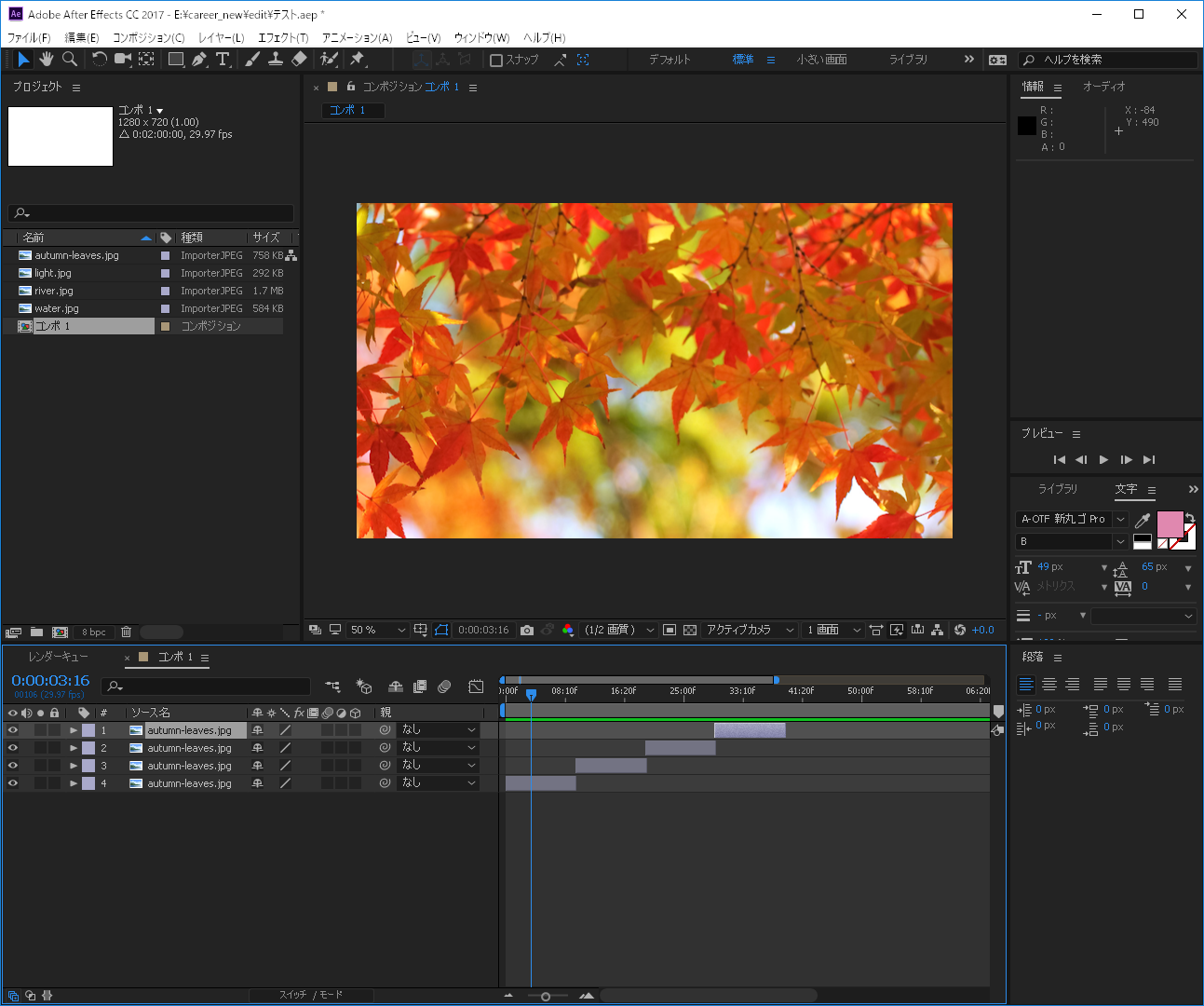This screenshot has width=1204, height=1006.
Task: Select the Rotation tool
Action: point(99,60)
